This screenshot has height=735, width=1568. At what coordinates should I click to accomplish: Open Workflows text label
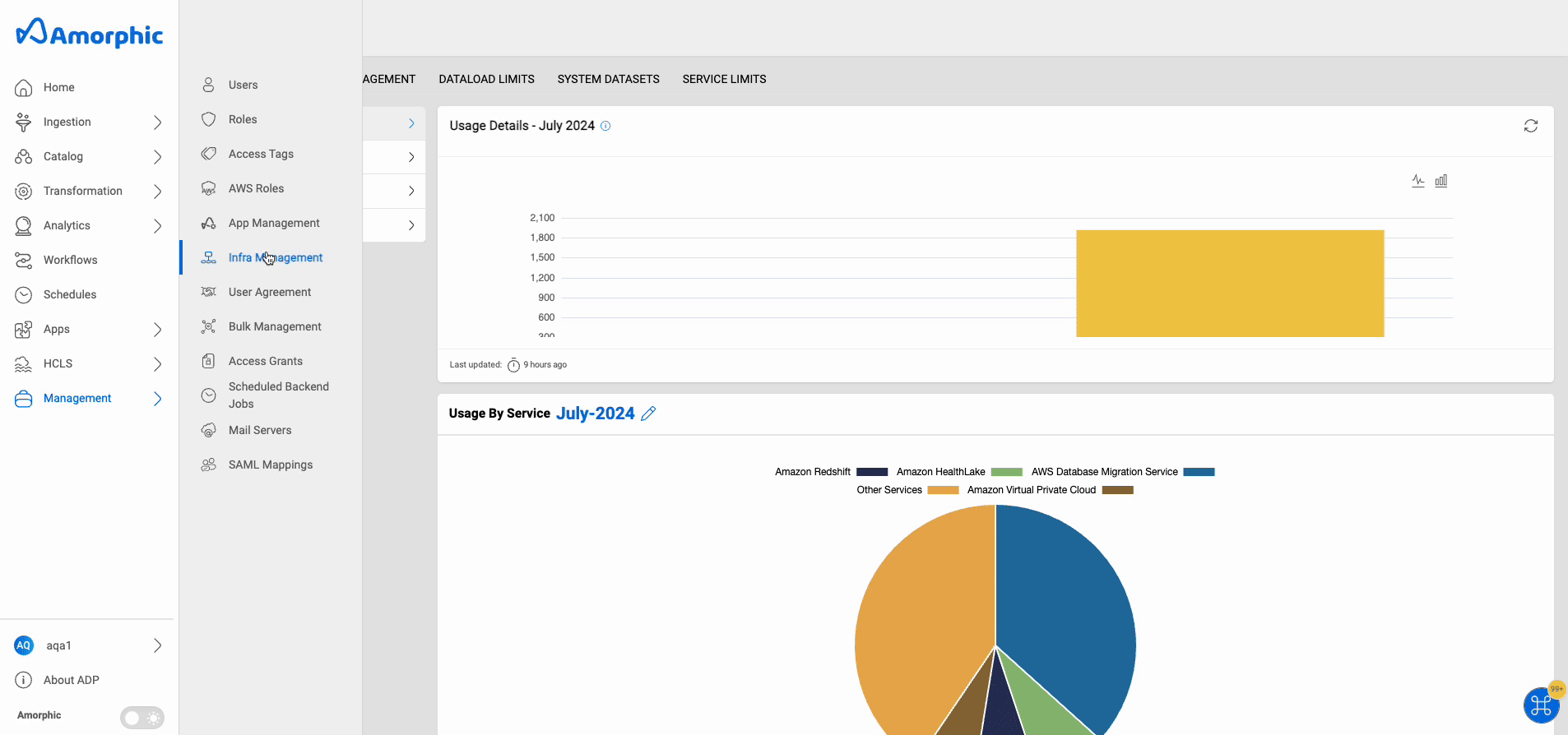coord(70,260)
